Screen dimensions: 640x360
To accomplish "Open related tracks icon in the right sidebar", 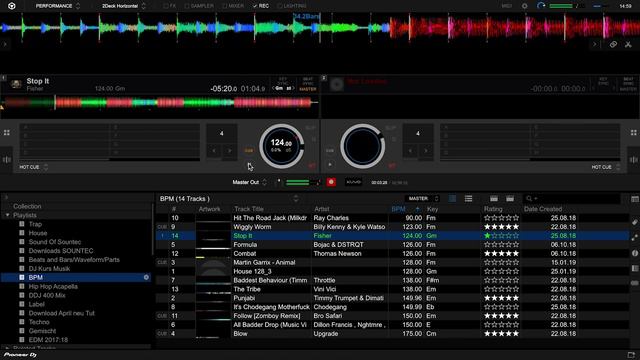I will coord(635,238).
